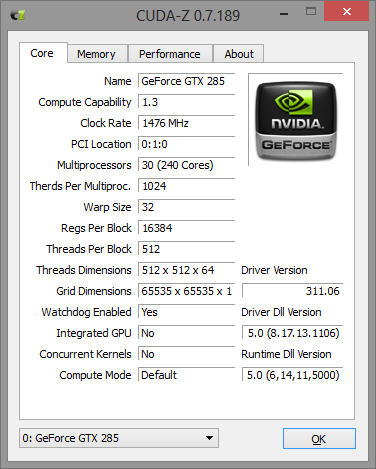Screen dimensions: 376x469
Task: Switch to the Memory tab
Action: [96, 54]
